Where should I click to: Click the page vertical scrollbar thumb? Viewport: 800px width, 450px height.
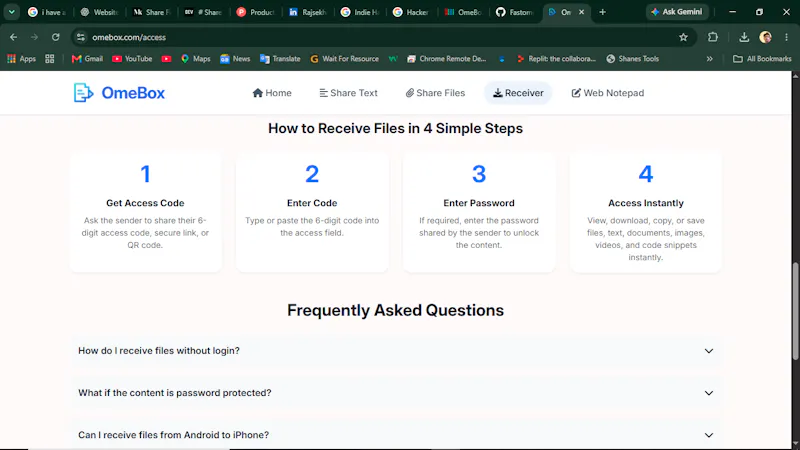coord(795,311)
